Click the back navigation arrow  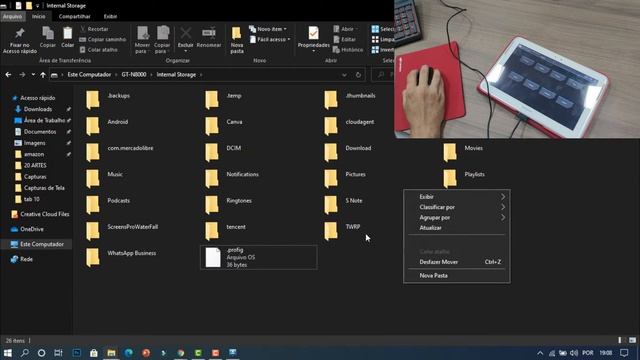pyautogui.click(x=8, y=75)
